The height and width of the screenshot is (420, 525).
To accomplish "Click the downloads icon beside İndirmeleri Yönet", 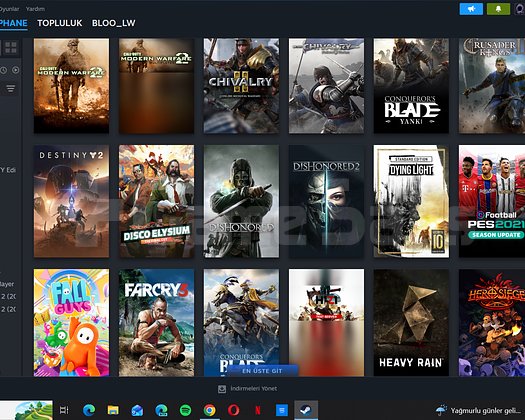I will [x=222, y=389].
